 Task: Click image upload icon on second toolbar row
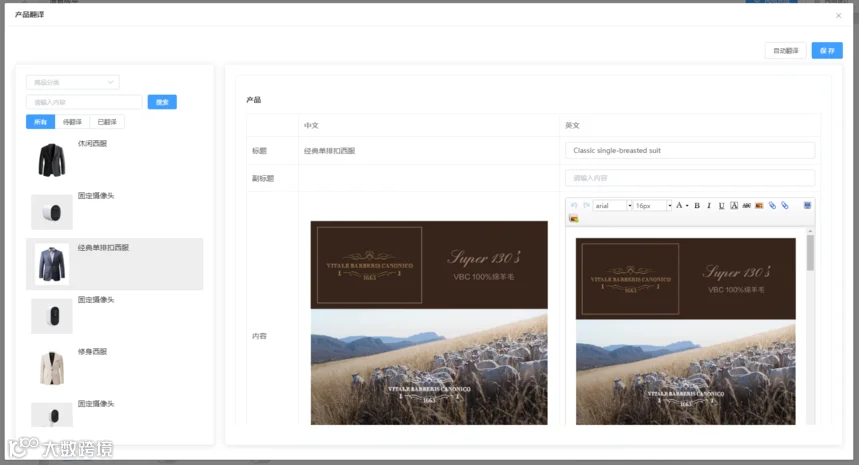click(x=574, y=219)
